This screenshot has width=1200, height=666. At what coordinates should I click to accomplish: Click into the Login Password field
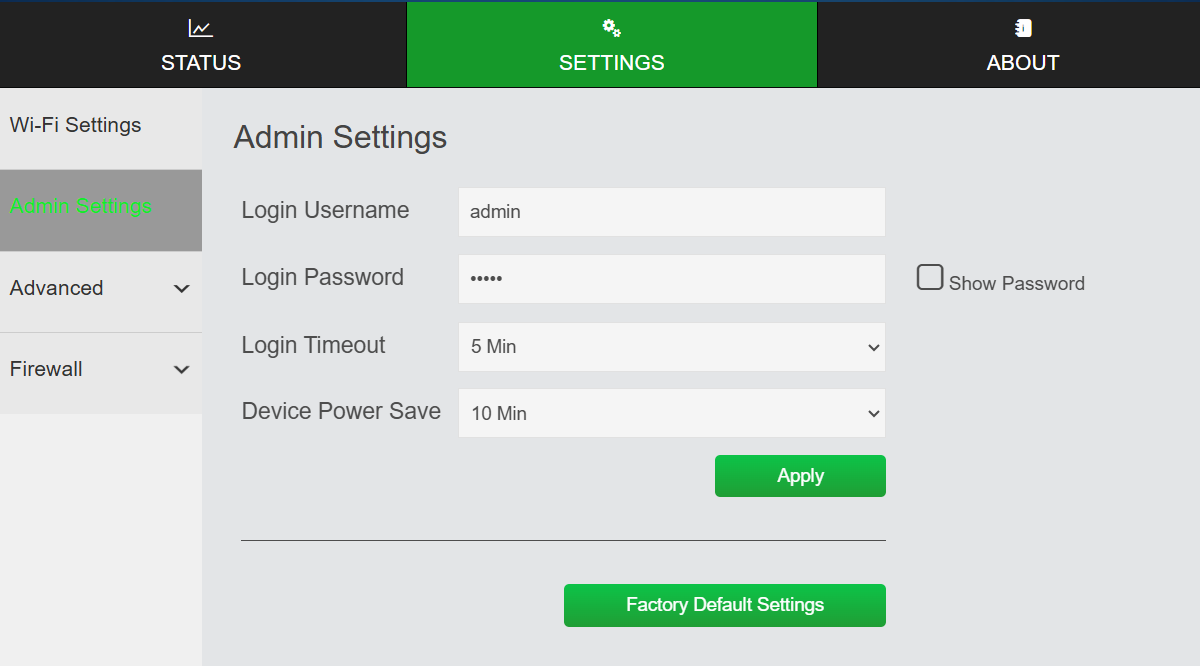click(671, 279)
